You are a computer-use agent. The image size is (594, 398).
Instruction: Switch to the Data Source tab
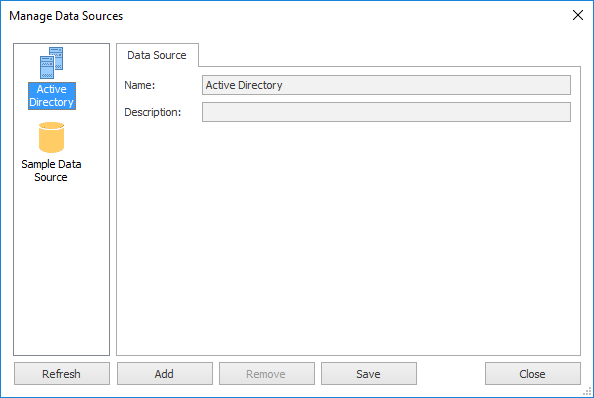[157, 55]
